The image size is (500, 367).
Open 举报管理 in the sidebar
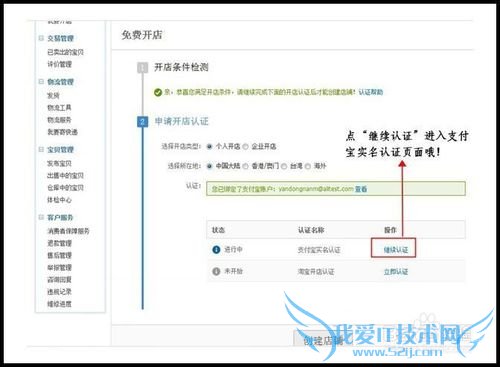pos(59,268)
